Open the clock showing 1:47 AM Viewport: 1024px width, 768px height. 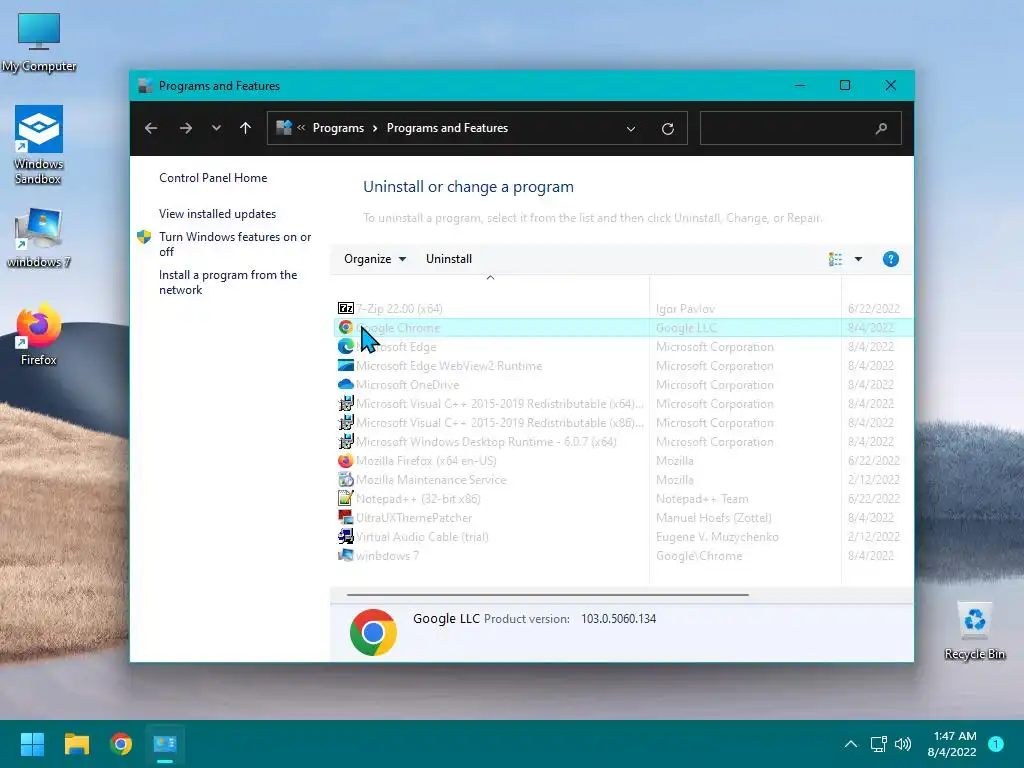point(952,744)
